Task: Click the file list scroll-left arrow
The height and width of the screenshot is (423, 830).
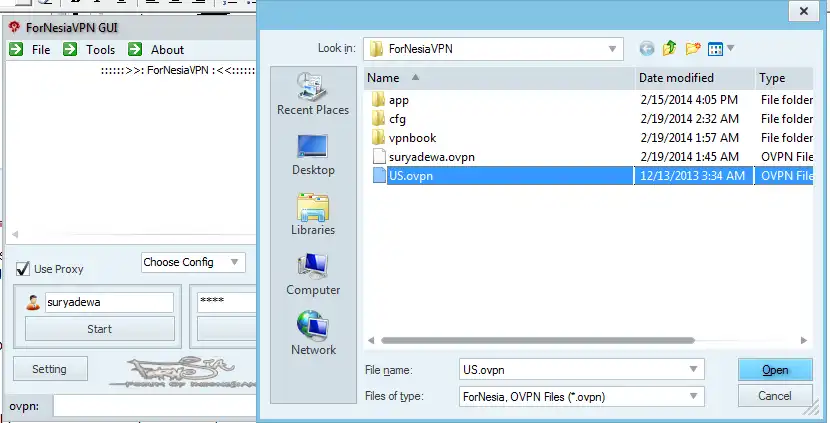Action: [371, 340]
